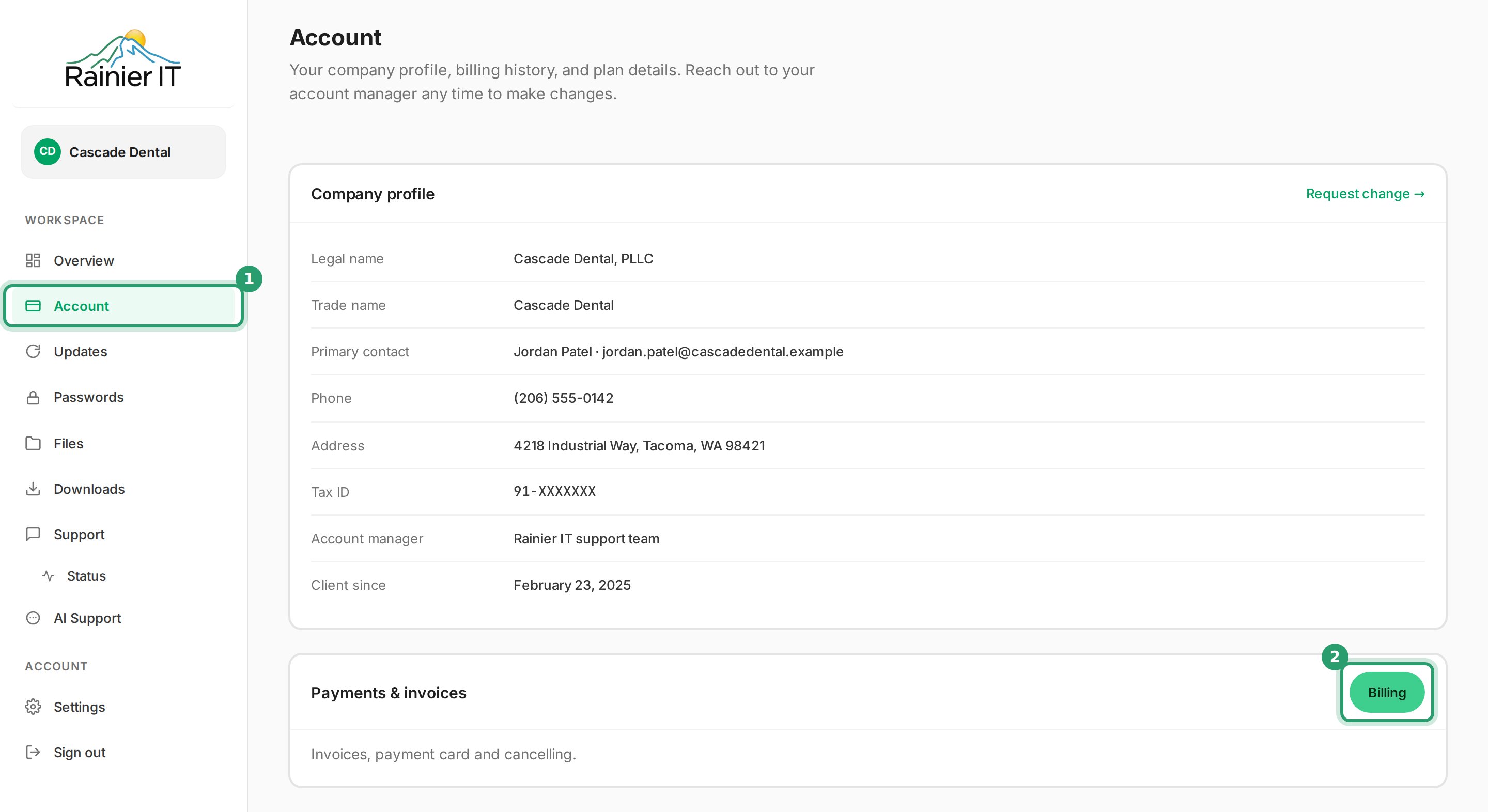Click the WORKSPACE section header
This screenshot has height=812, width=1488.
pos(65,220)
